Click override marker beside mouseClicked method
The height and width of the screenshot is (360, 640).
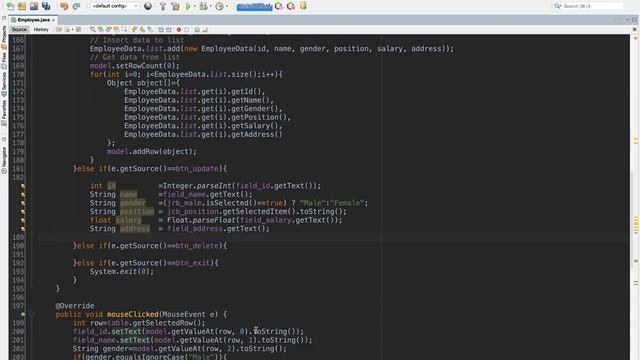(x=23, y=314)
